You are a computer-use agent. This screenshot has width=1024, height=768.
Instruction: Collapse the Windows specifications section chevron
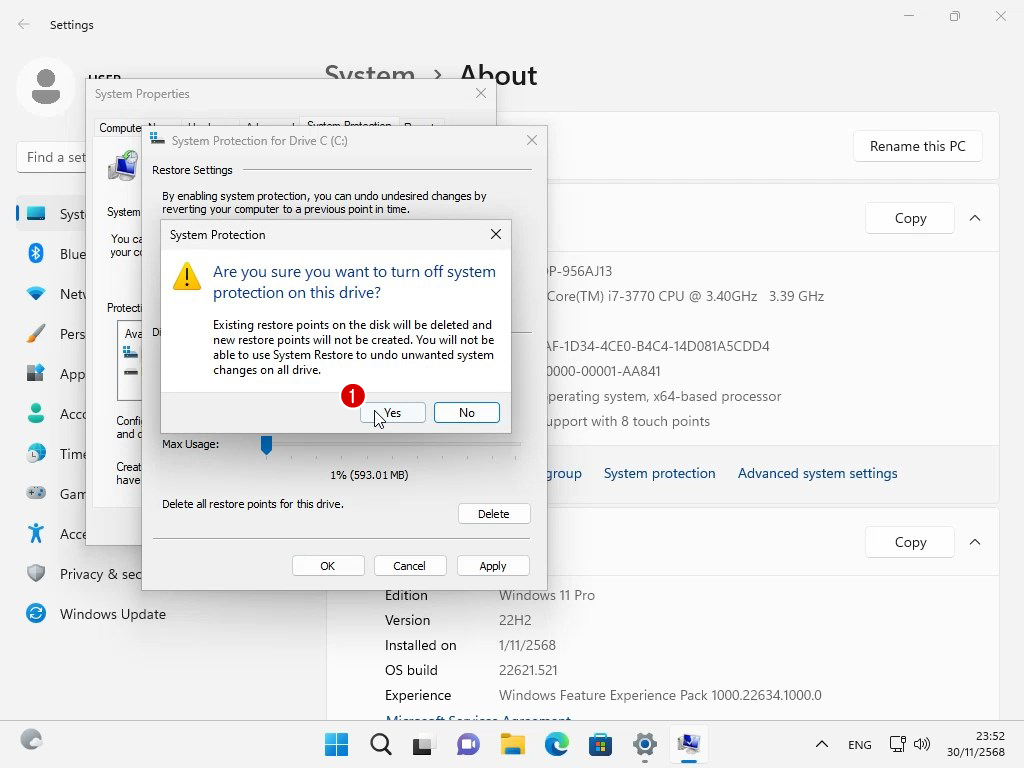pos(975,542)
